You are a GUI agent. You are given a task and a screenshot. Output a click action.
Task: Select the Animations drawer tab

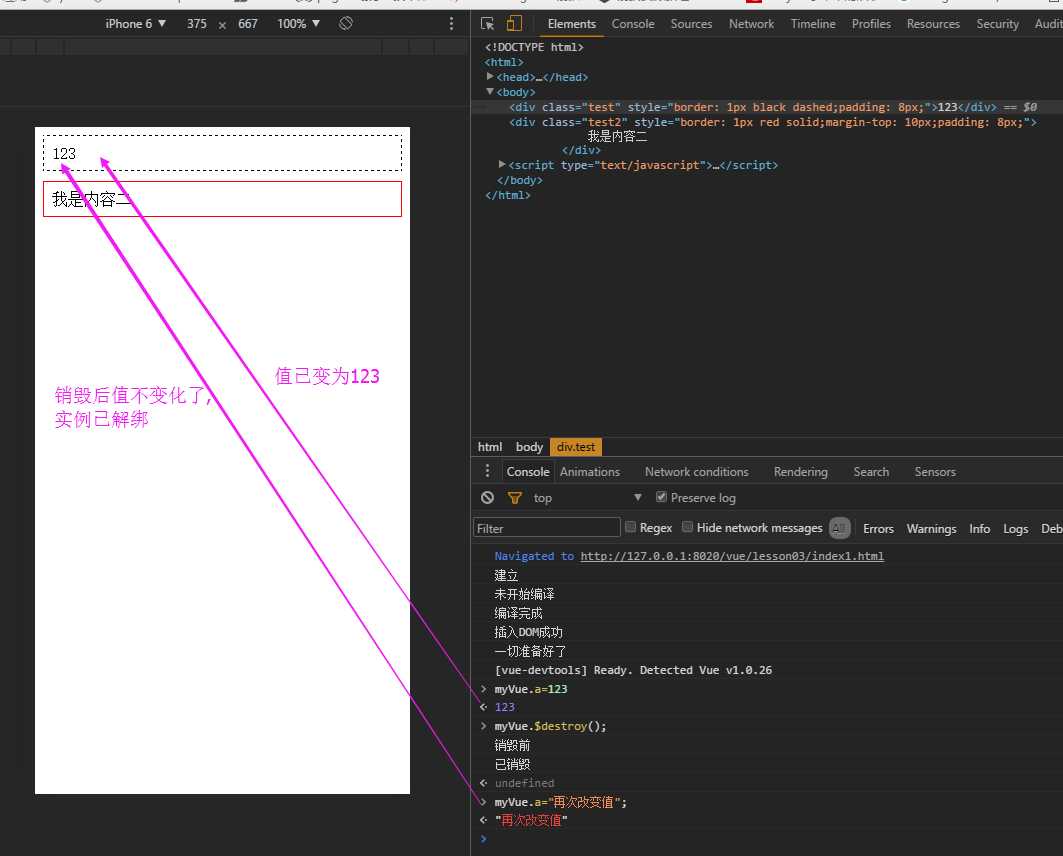click(x=590, y=472)
